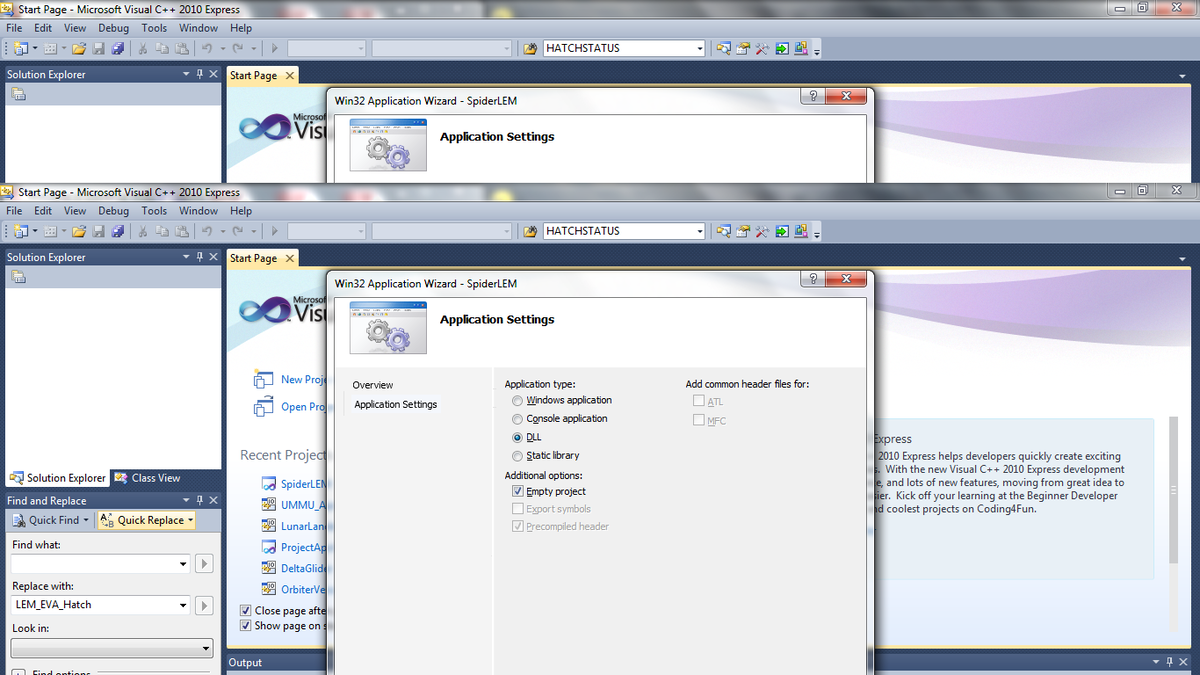Open Output panel window position menu
The image size is (1200, 675).
pyautogui.click(x=1157, y=662)
